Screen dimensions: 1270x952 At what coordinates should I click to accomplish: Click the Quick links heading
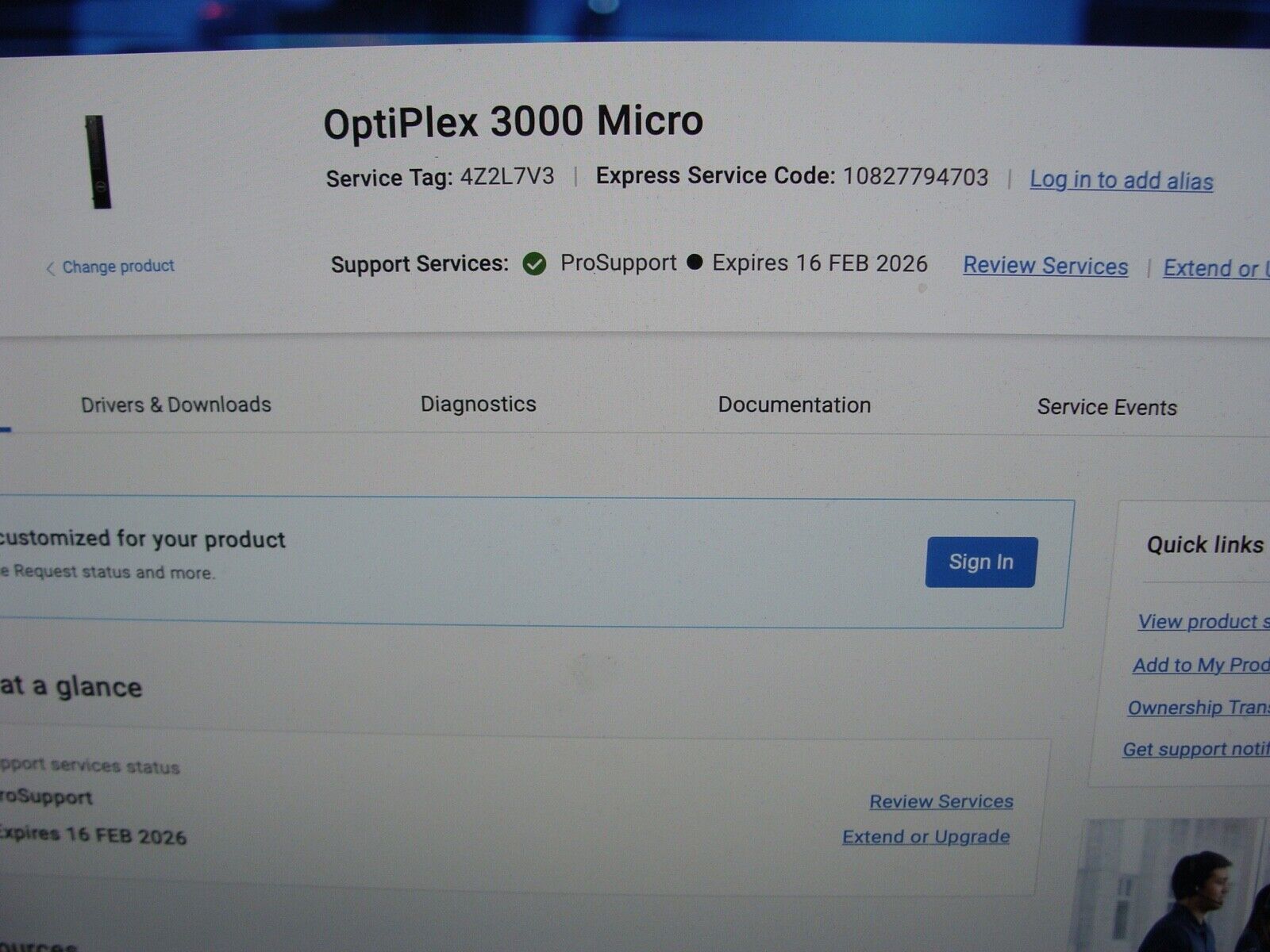(1205, 545)
